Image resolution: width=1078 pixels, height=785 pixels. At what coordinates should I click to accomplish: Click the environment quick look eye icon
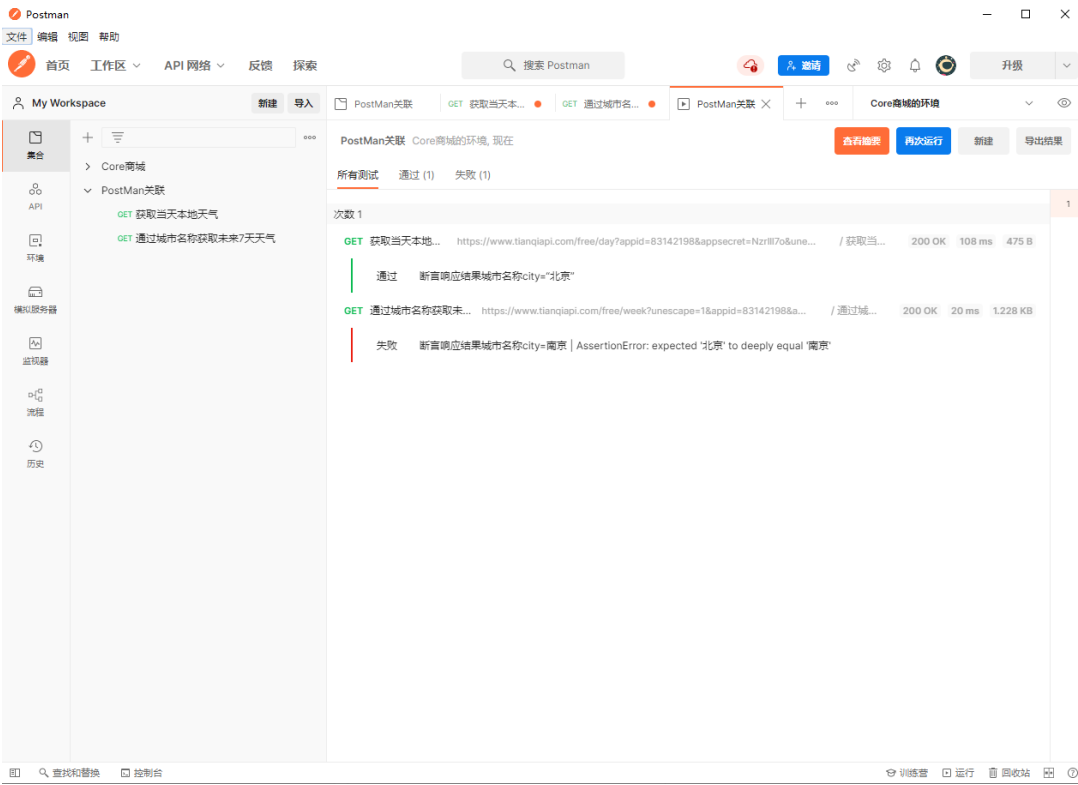[x=1064, y=103]
